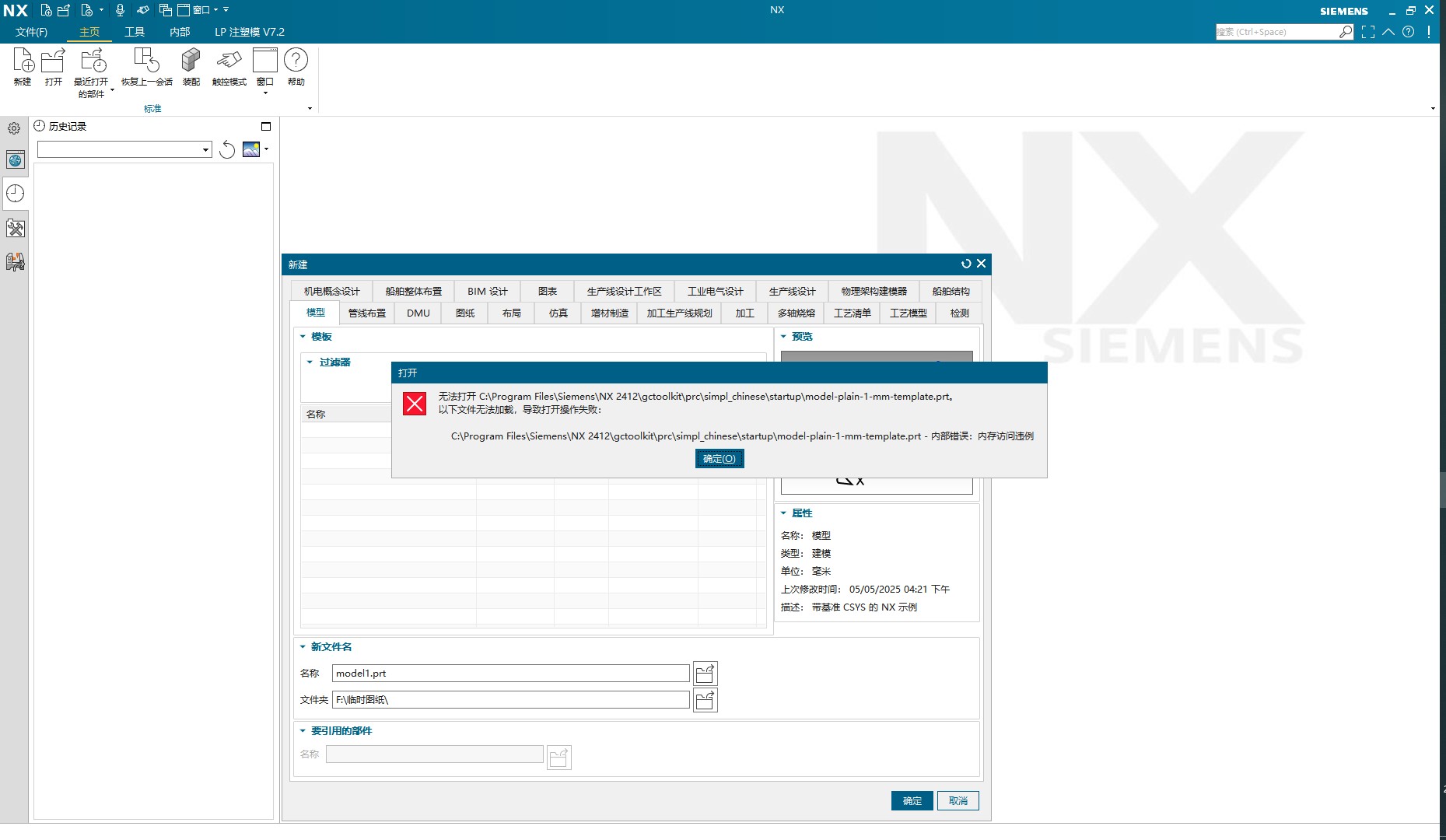Image resolution: width=1446 pixels, height=840 pixels.
Task: Select the 机电概念设计 tab in 新建 dialog
Action: [x=332, y=291]
